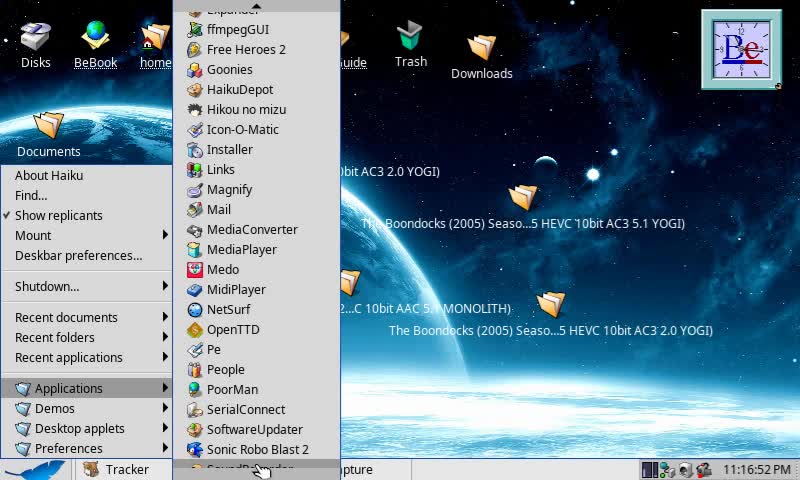Launch MediaConverter

click(257, 230)
